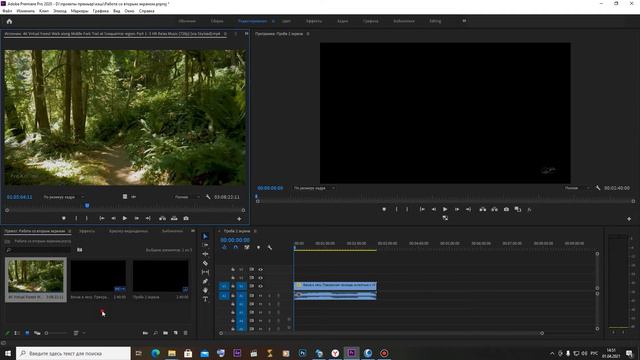Export frame from the Source monitor
640x360 pixels.
pyautogui.click(x=186, y=218)
